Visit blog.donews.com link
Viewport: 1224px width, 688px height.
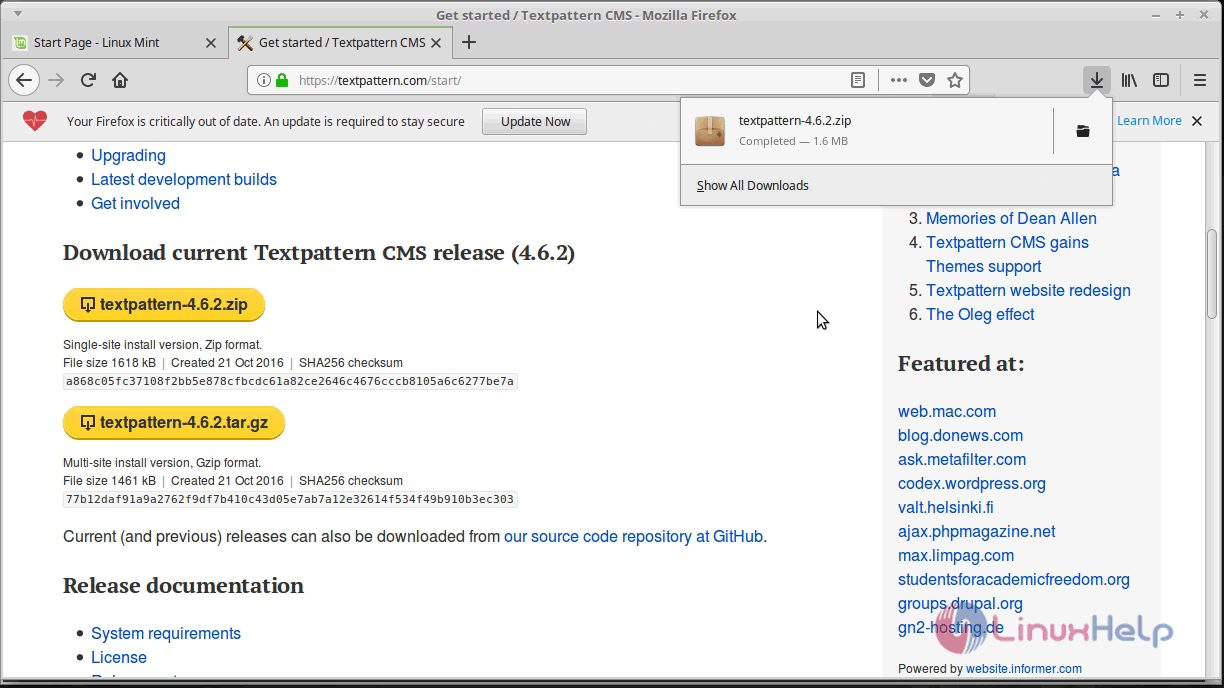coord(960,435)
